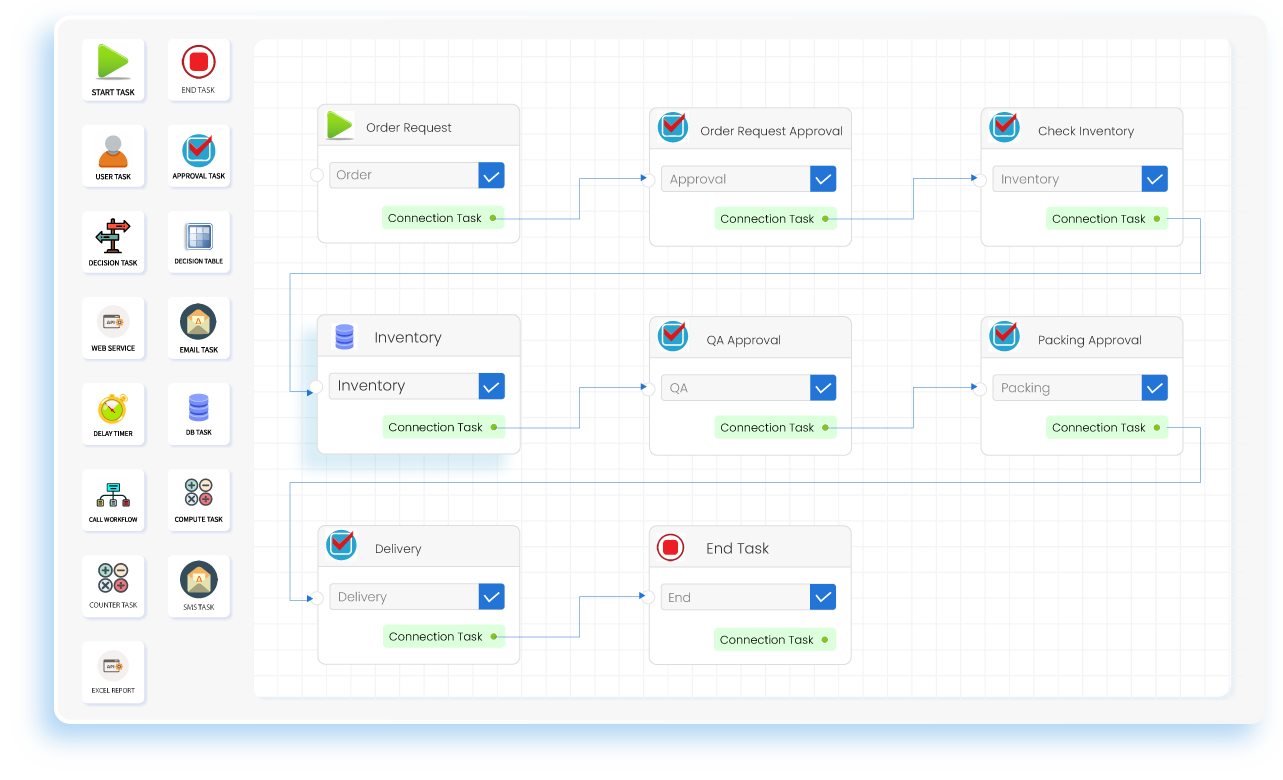Click Connection Task in End Task node
Image resolution: width=1283 pixels, height=780 pixels.
[x=766, y=640]
